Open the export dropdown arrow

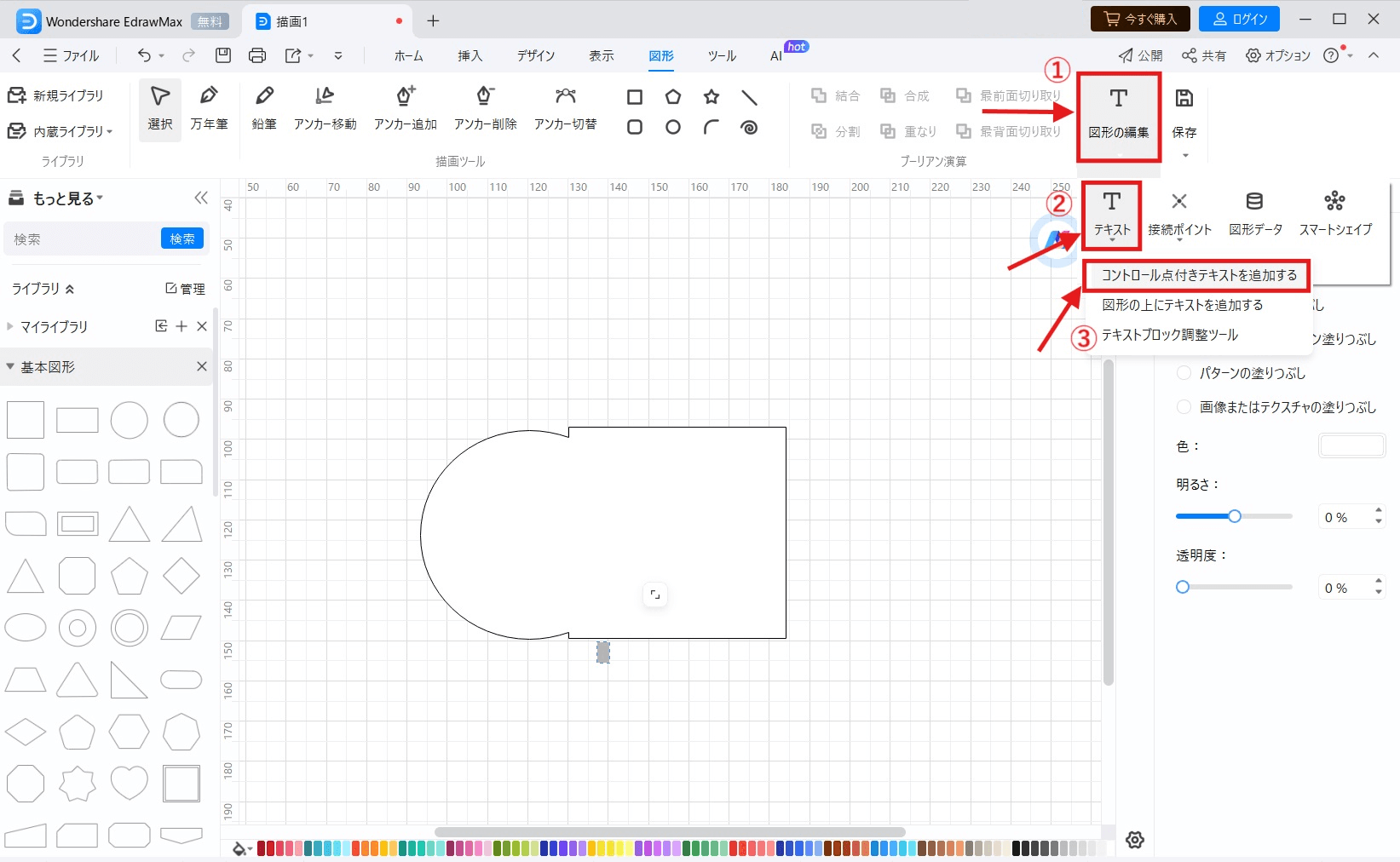[311, 55]
